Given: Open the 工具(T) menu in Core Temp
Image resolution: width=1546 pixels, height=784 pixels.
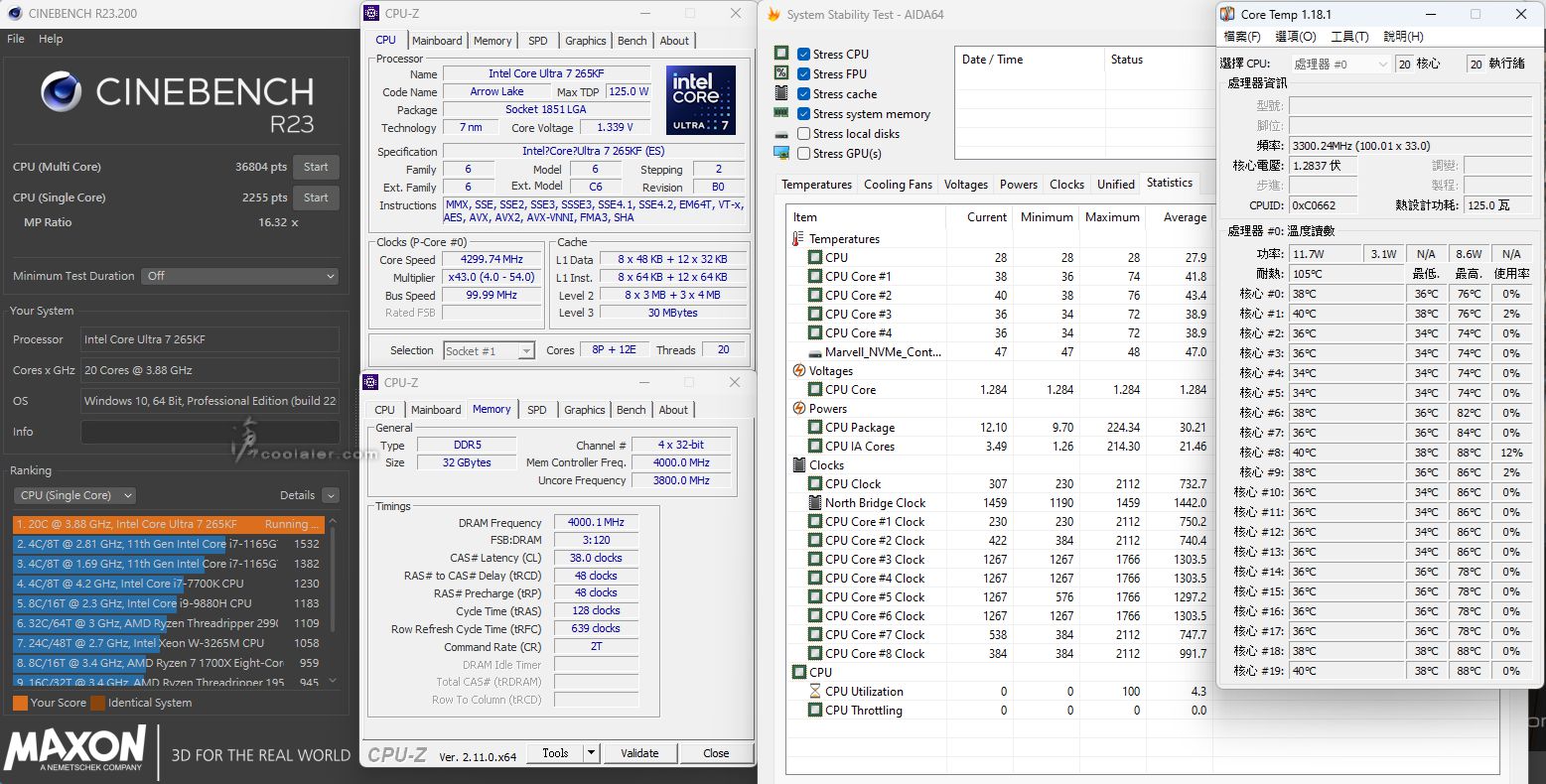Looking at the screenshot, I should click(1349, 37).
